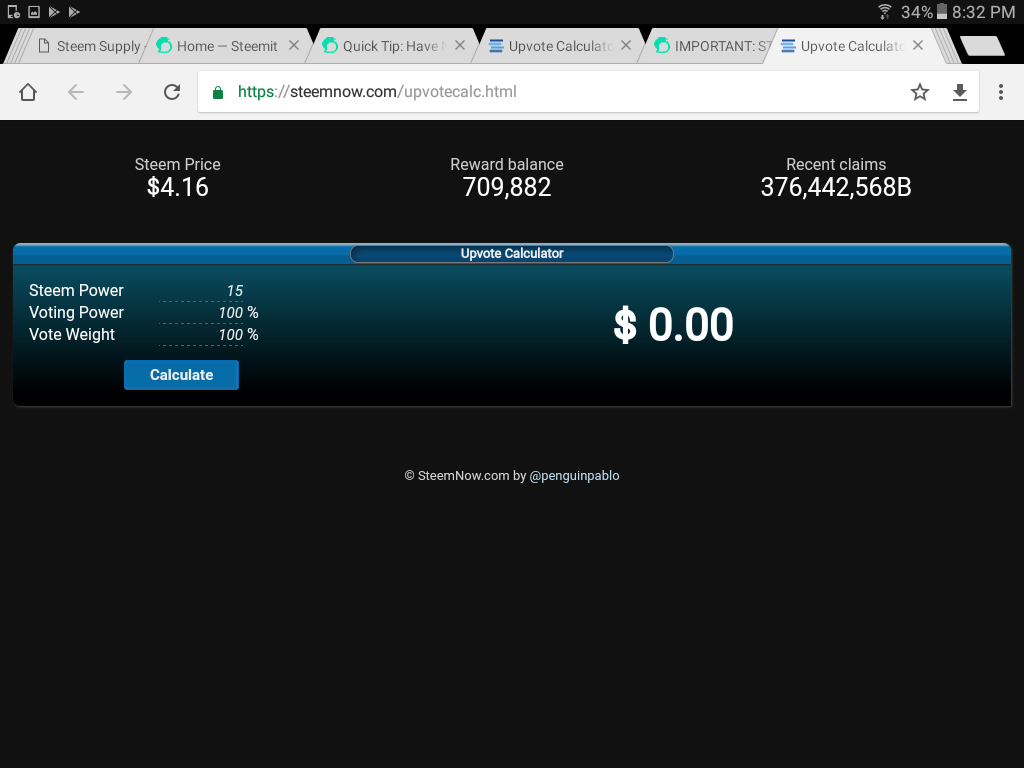Open the first Play Store notification icon
This screenshot has height=768, width=1024.
[54, 11]
